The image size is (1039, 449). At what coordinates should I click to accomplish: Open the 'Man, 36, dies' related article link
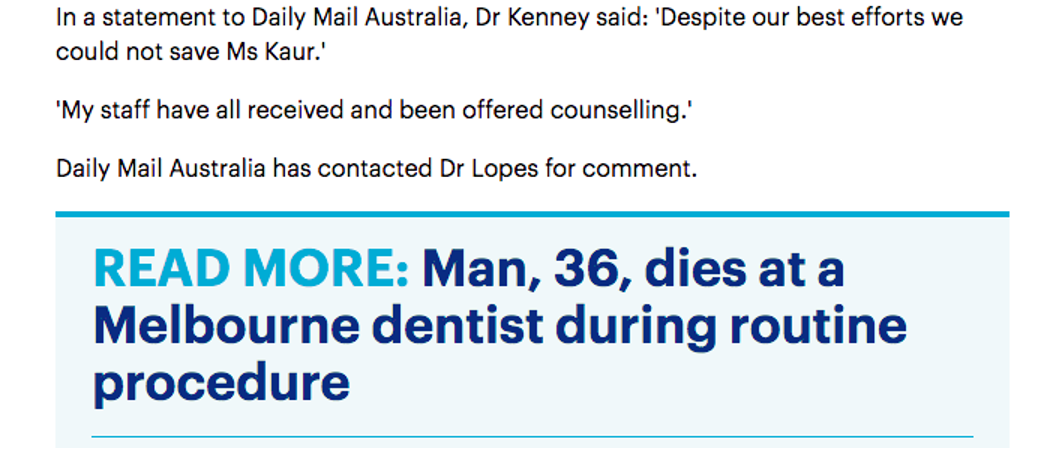coord(500,327)
